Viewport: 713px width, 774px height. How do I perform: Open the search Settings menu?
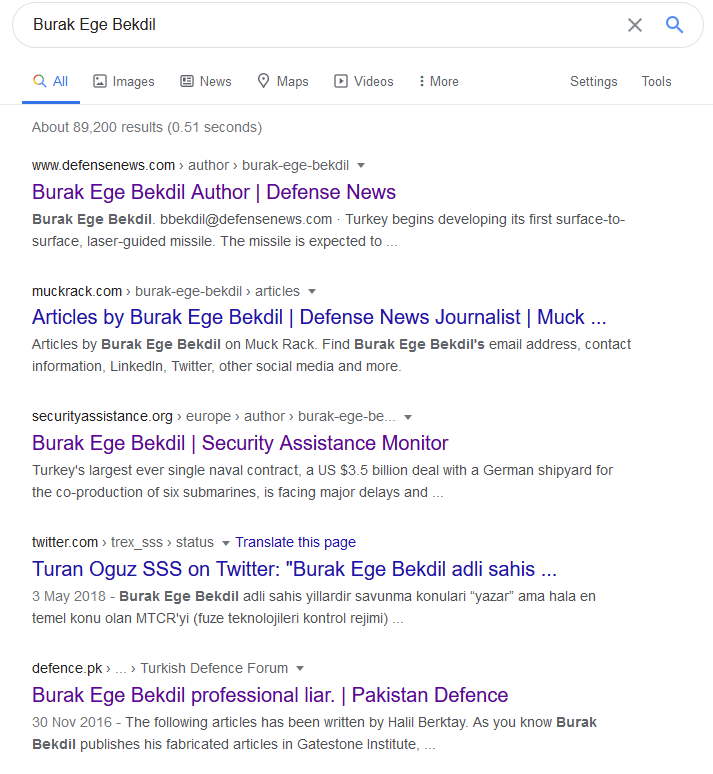593,82
